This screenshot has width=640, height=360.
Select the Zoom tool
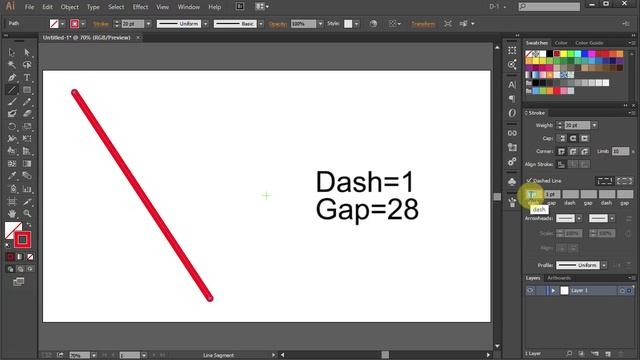(27, 213)
